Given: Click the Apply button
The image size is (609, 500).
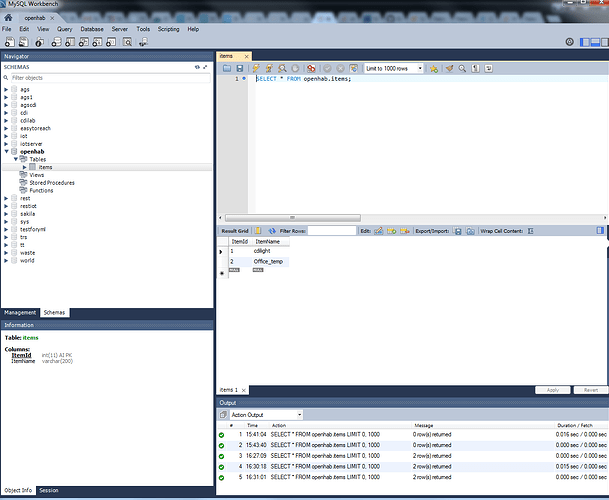Looking at the screenshot, I should (552, 390).
